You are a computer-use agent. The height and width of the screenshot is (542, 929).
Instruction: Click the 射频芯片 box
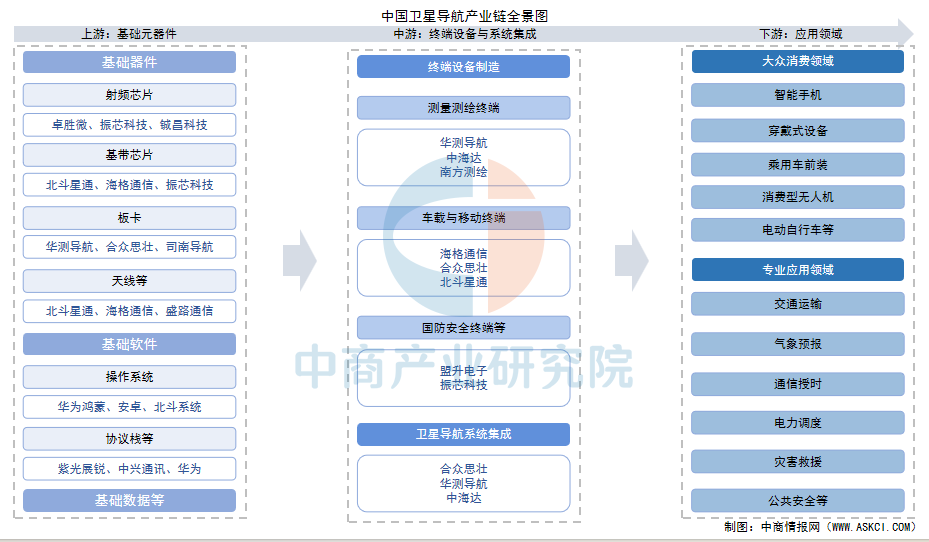(129, 95)
